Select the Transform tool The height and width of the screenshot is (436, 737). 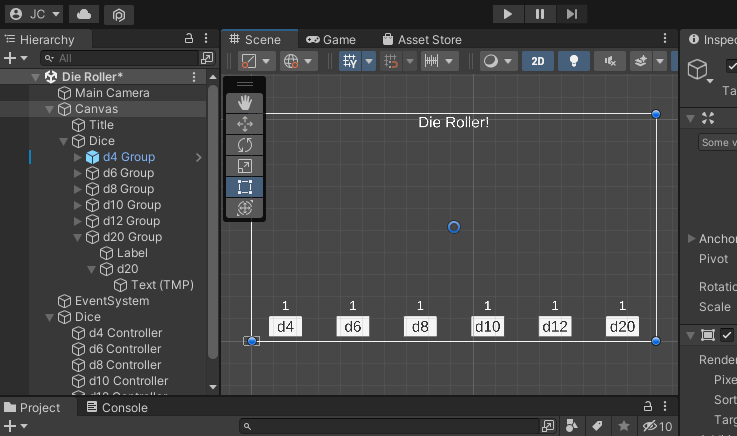245,208
